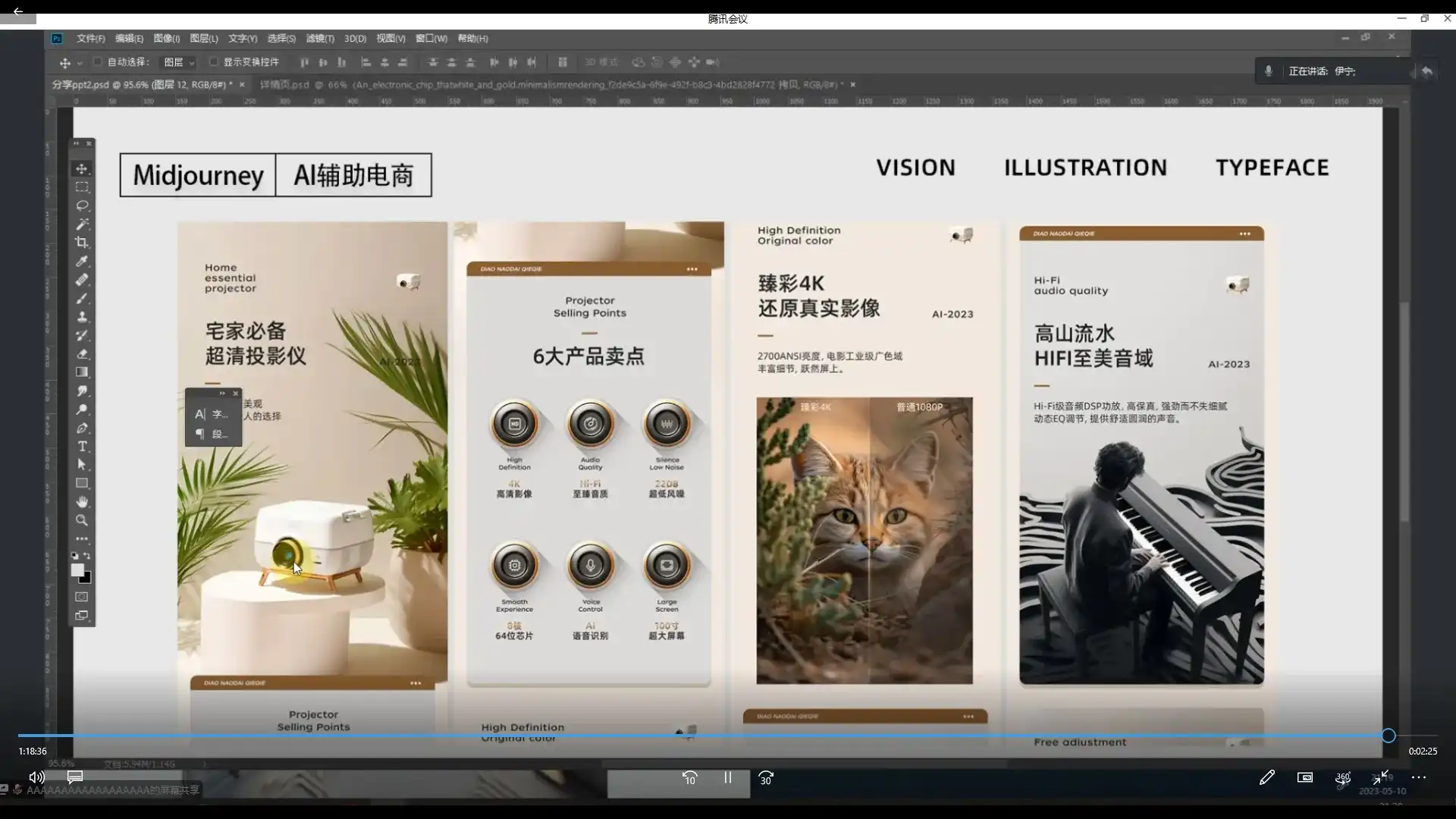Open the Move tool preset dropdown arrow

[79, 63]
